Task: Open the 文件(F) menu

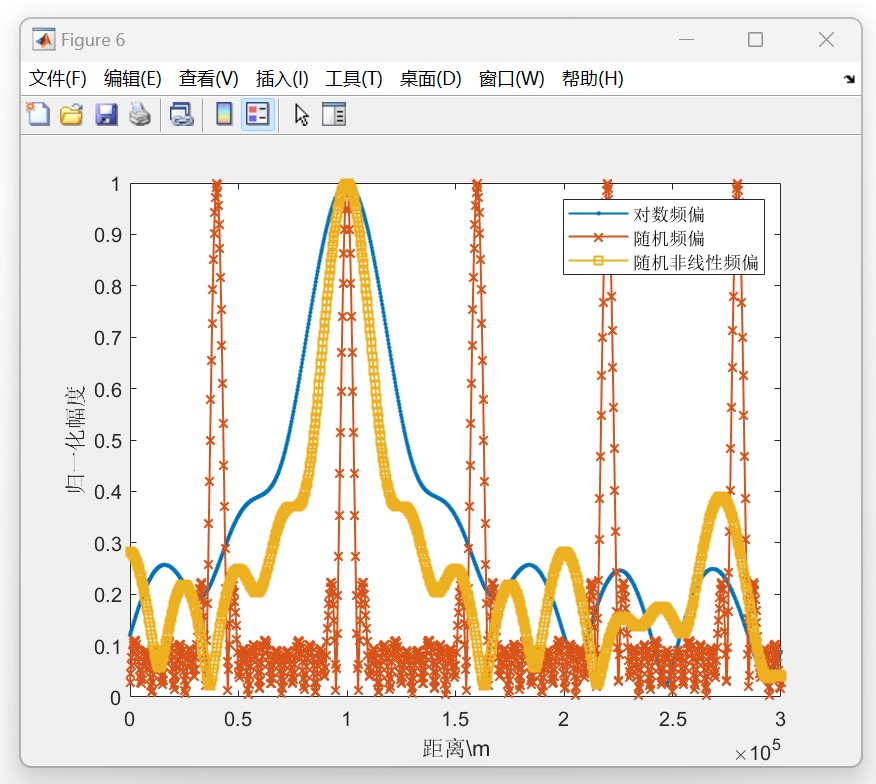Action: 58,79
